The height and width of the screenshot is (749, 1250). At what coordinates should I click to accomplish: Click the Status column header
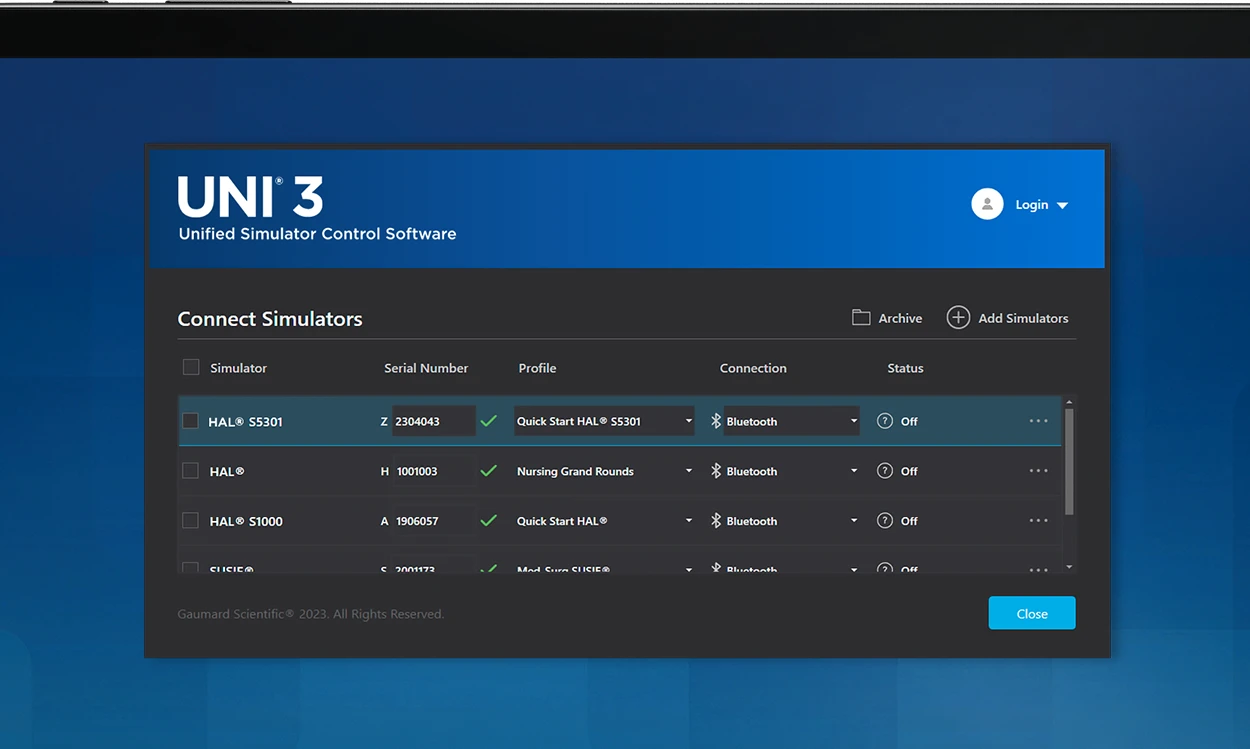pos(905,368)
